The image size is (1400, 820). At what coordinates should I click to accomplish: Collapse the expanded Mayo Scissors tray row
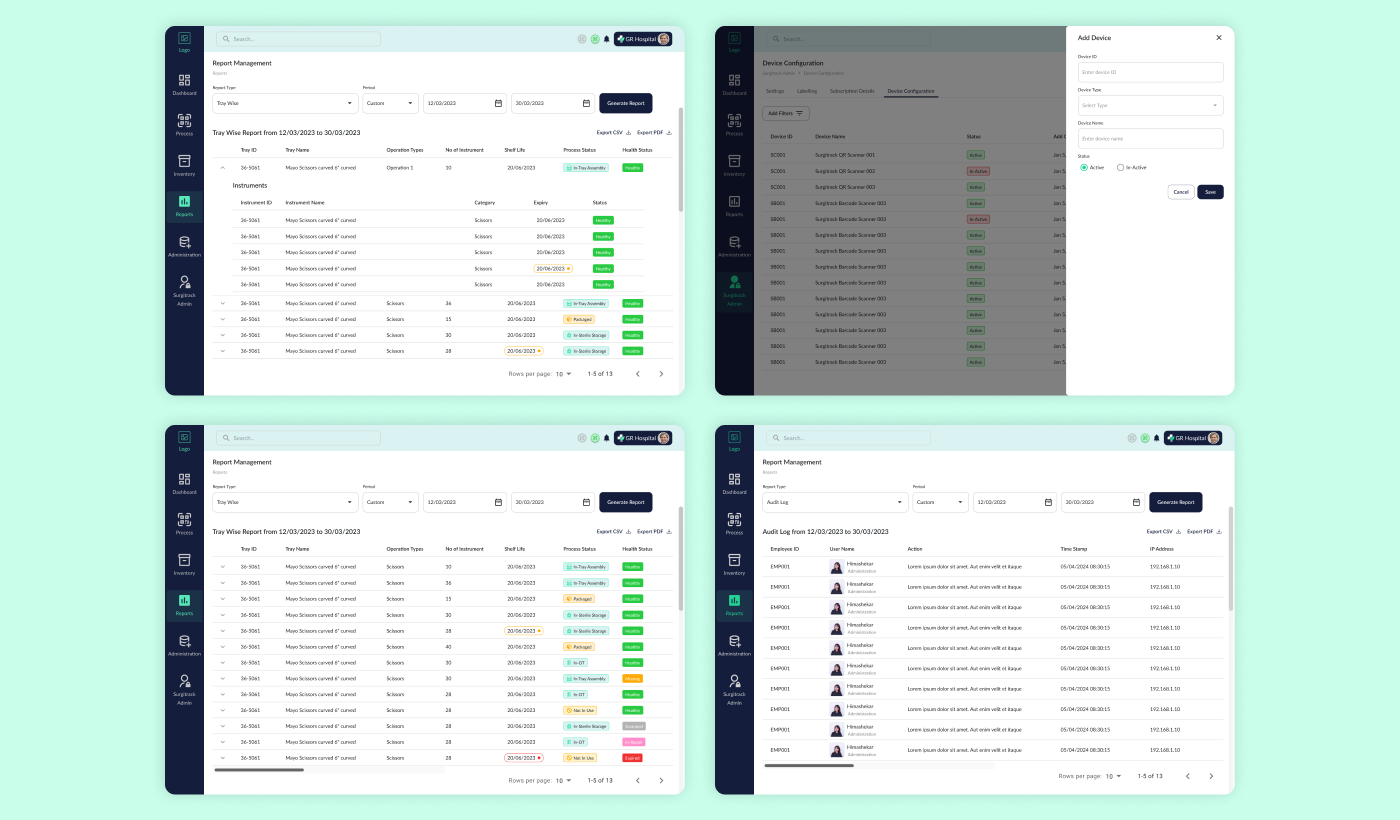[222, 167]
